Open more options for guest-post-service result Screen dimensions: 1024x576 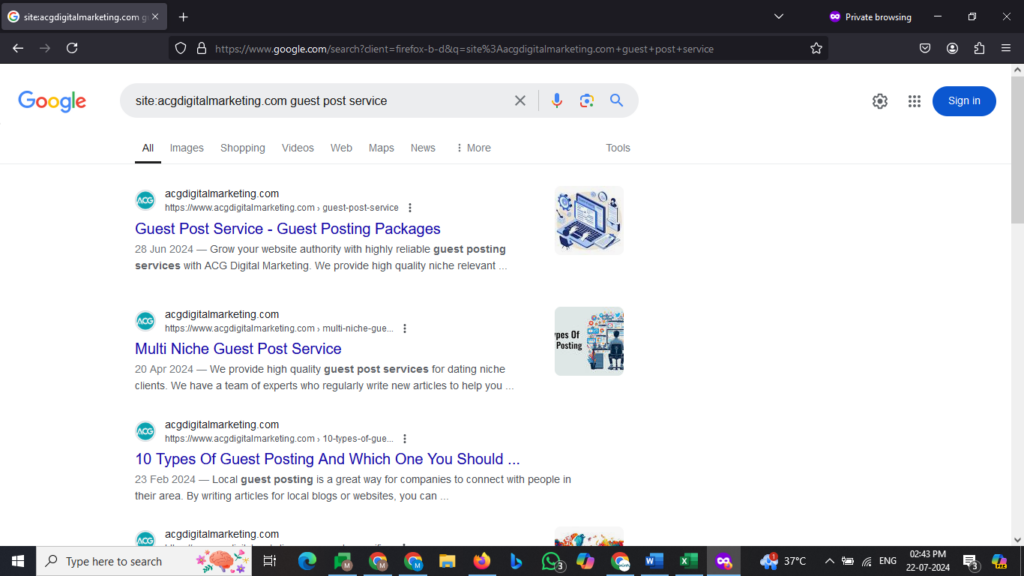click(x=410, y=208)
